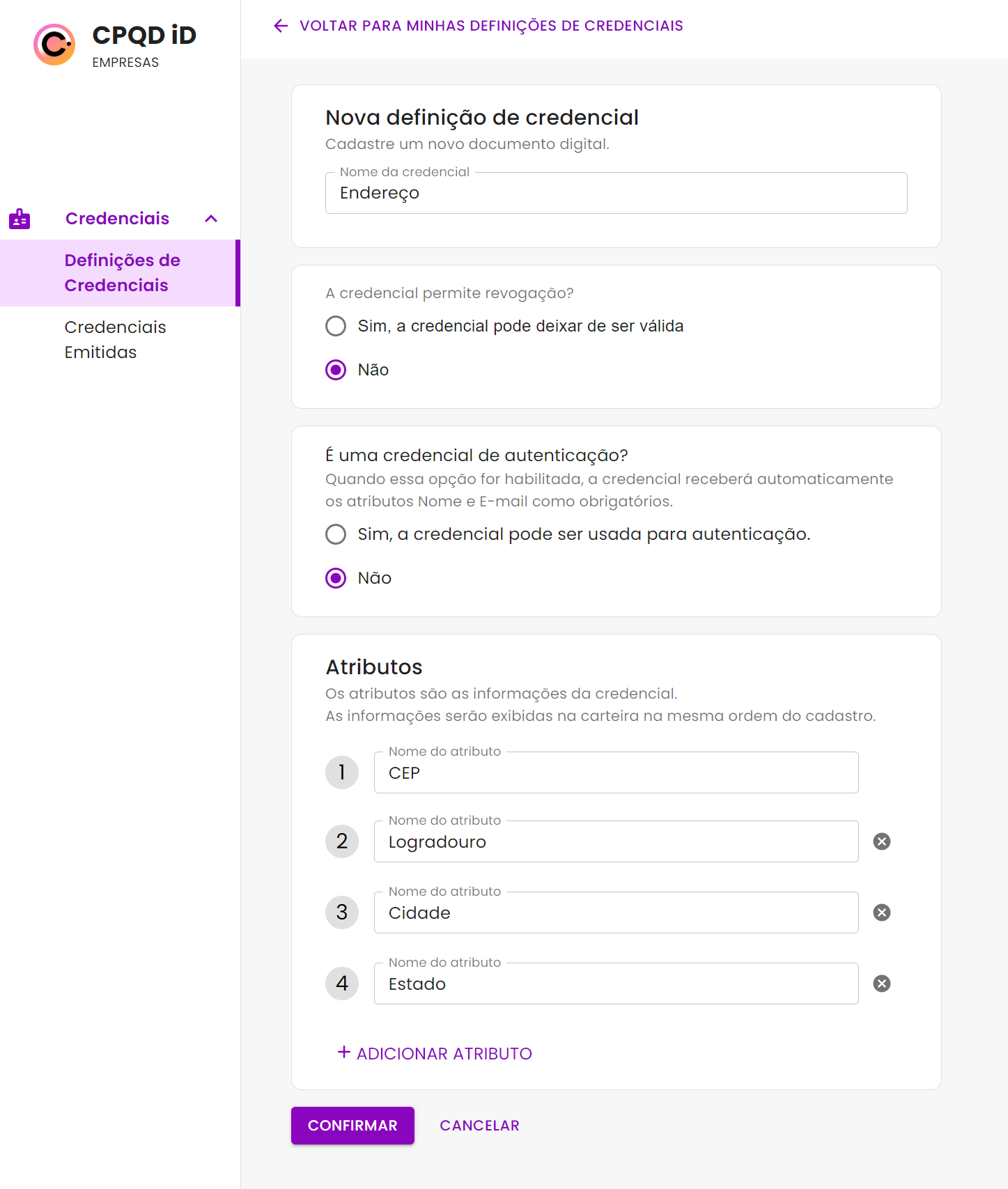
Task: Delete the Estado attribute using X icon
Action: click(x=881, y=984)
